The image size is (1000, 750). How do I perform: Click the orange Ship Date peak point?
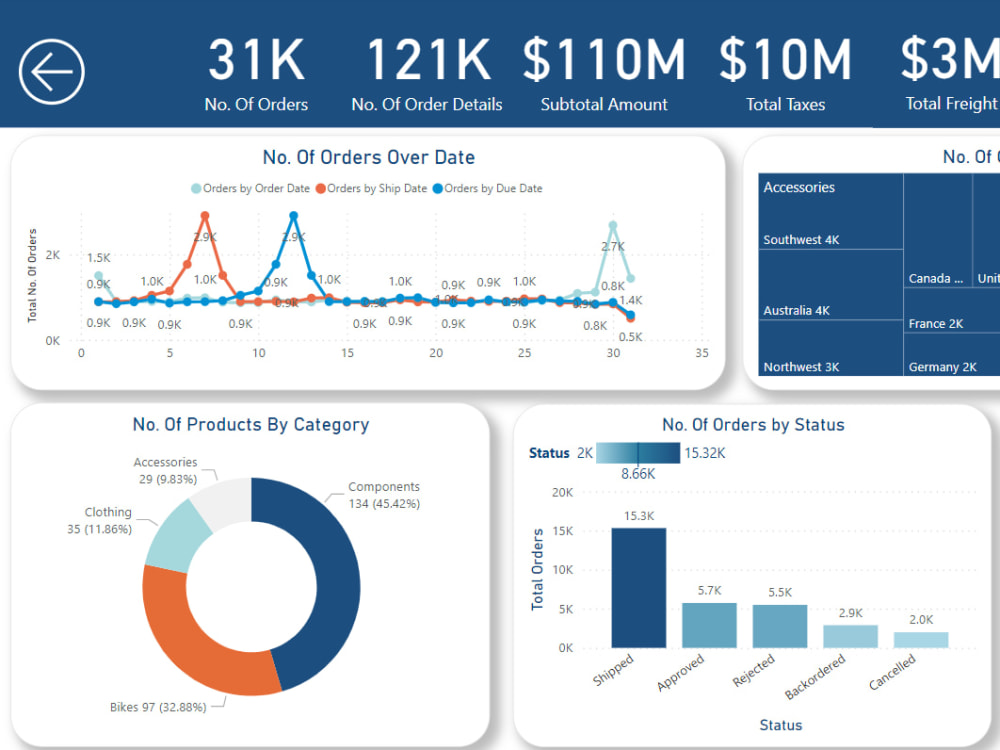tap(205, 215)
